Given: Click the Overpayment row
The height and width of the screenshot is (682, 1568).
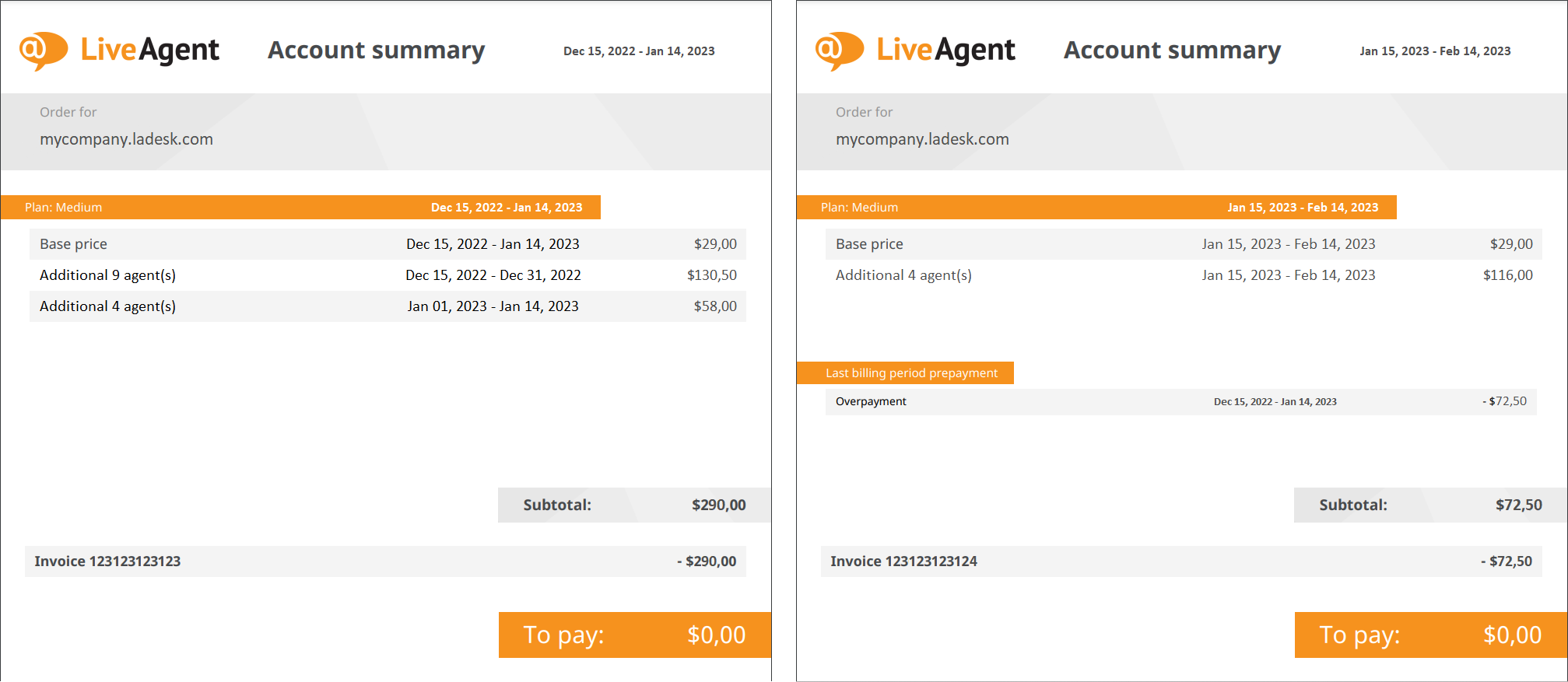Looking at the screenshot, I should tap(1180, 401).
